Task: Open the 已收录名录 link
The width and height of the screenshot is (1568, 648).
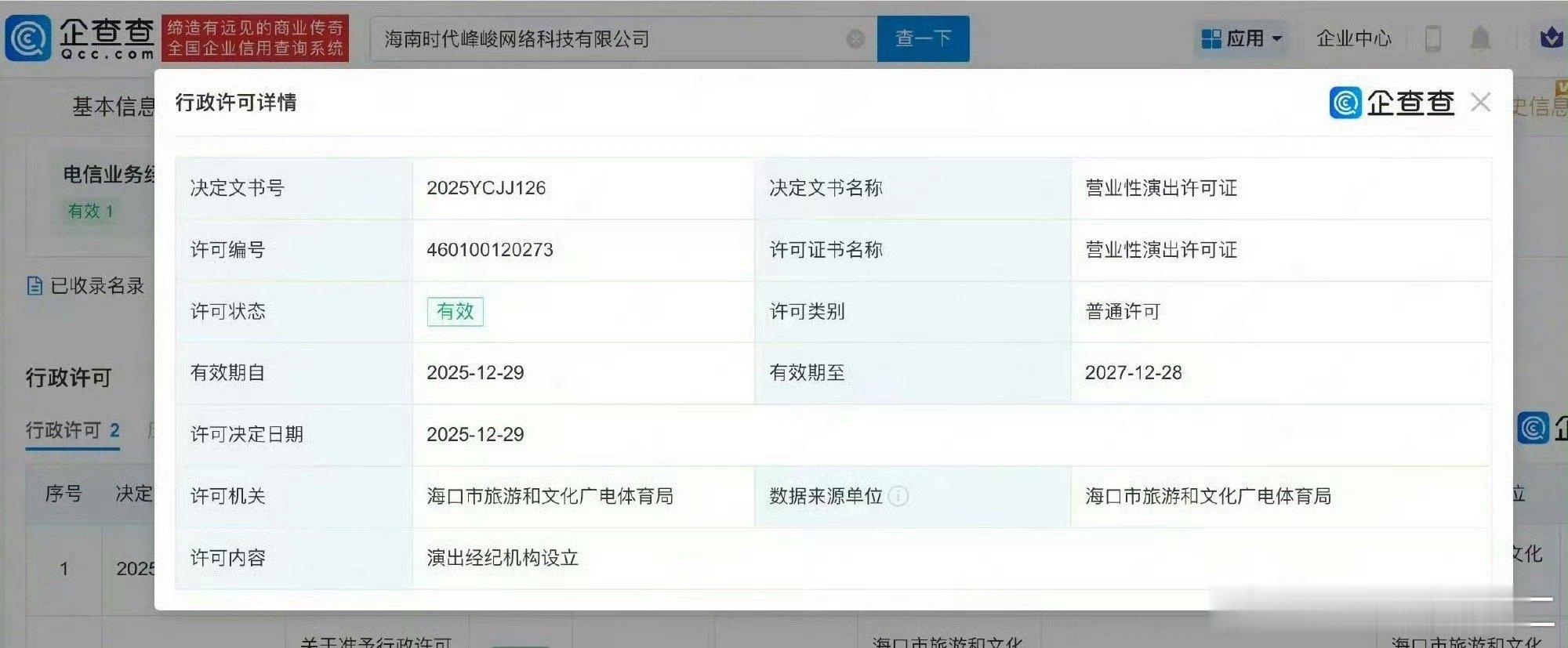Action: pos(97,286)
